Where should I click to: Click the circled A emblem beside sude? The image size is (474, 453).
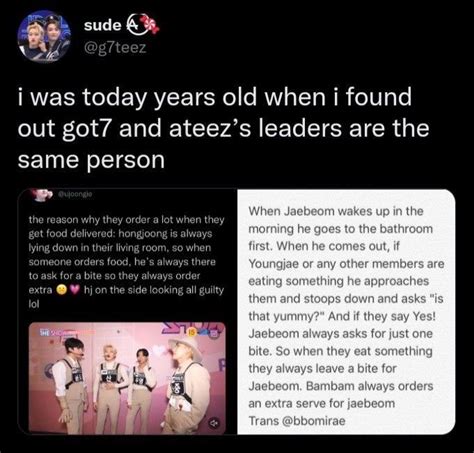(x=135, y=25)
